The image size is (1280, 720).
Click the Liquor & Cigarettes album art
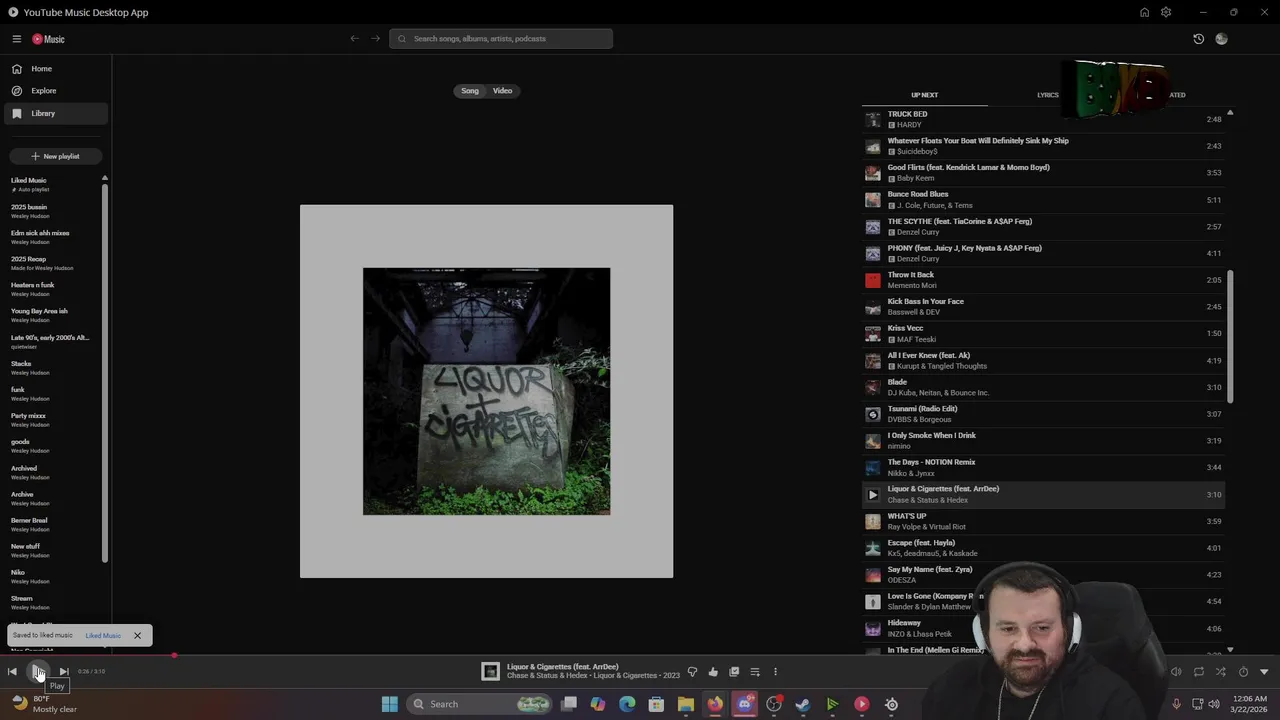tap(486, 391)
